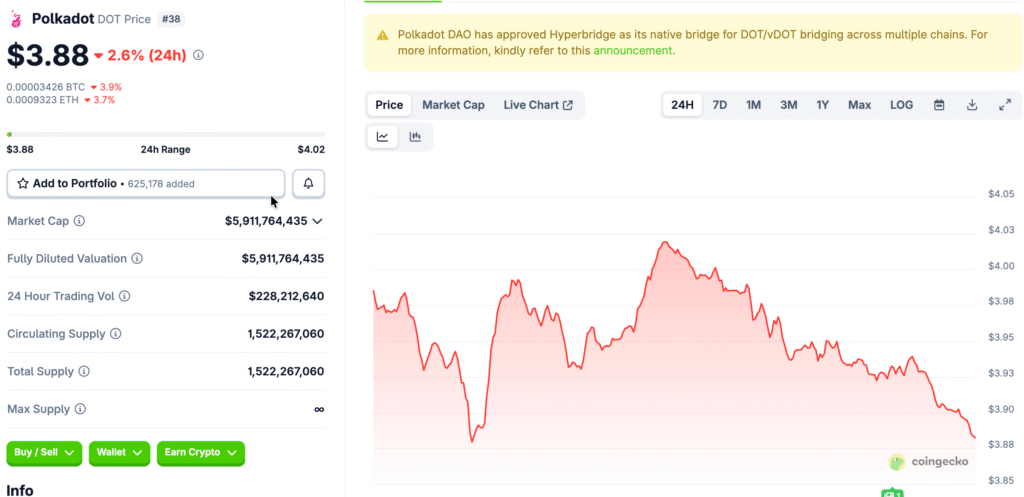Select the 1M time range

[x=754, y=104]
